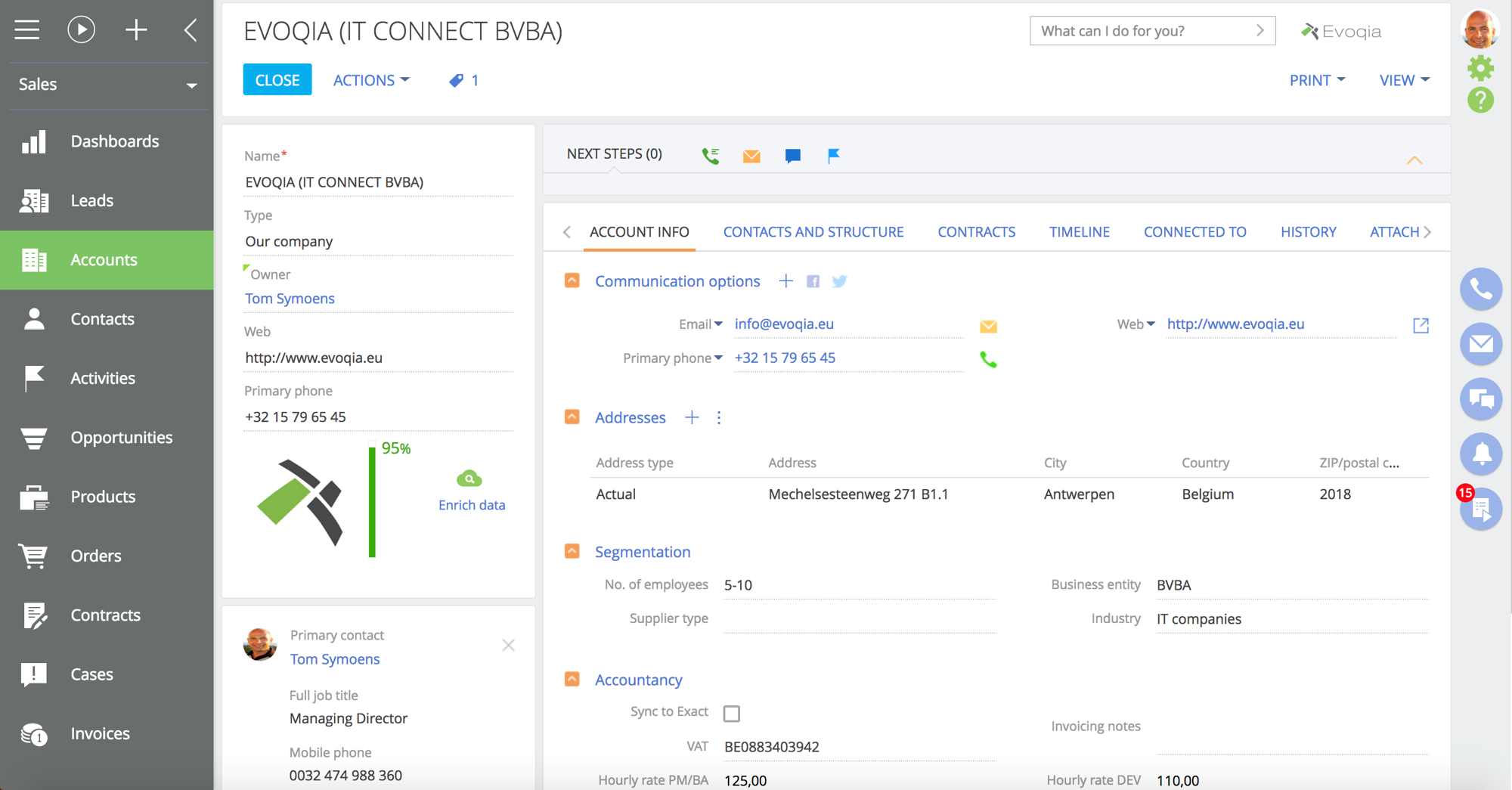This screenshot has height=790, width=1512.
Task: Switch to the CONTACTS AND STRUCTURE tab
Action: (x=813, y=231)
